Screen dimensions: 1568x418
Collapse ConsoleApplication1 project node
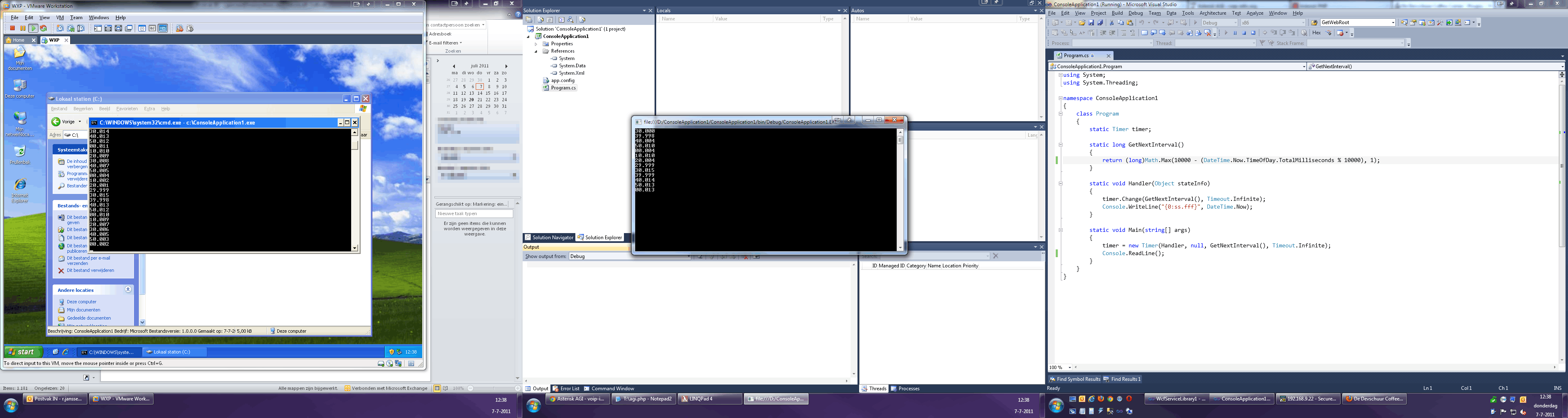[528, 37]
